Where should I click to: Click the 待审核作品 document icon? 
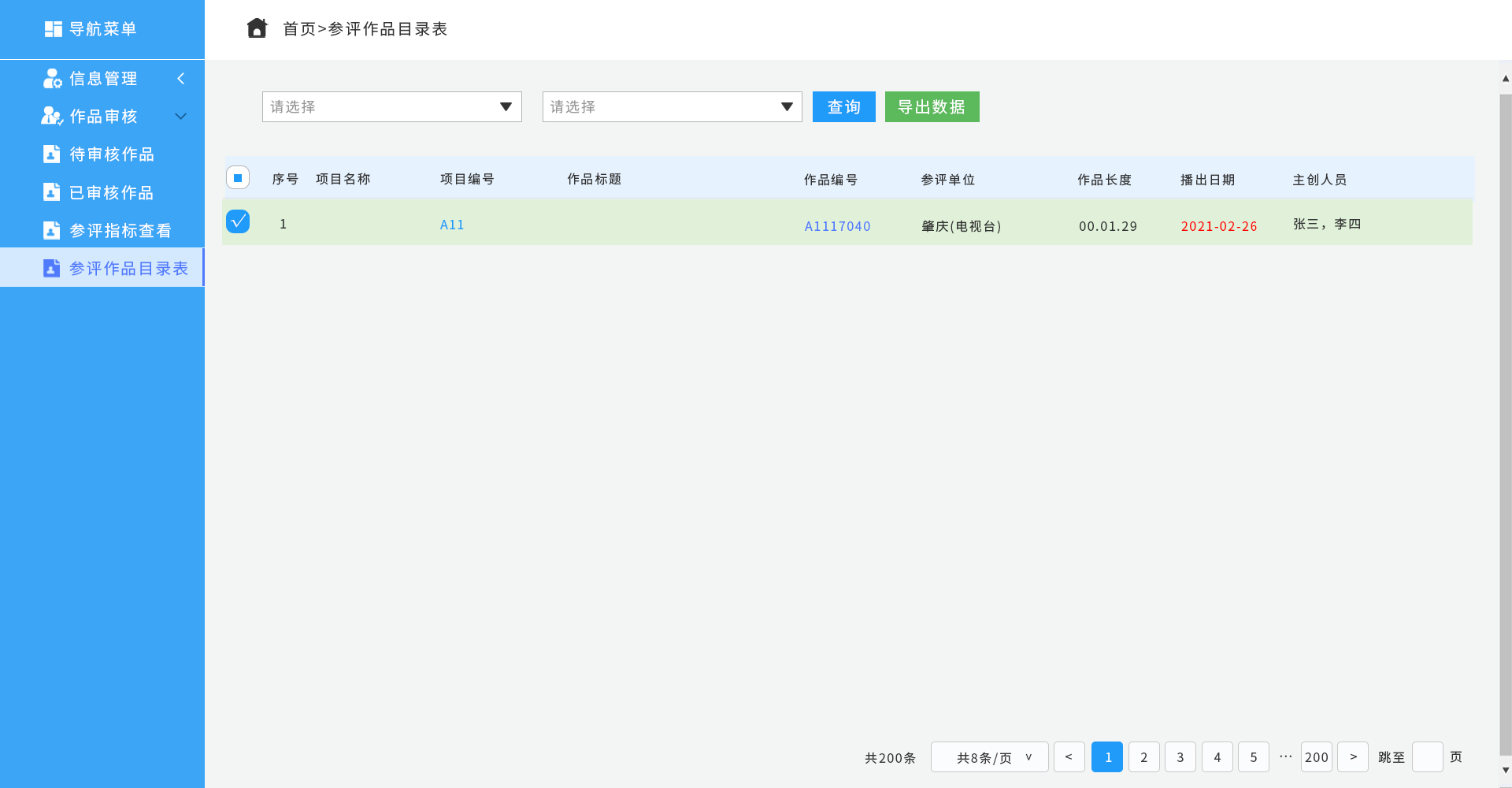(52, 154)
